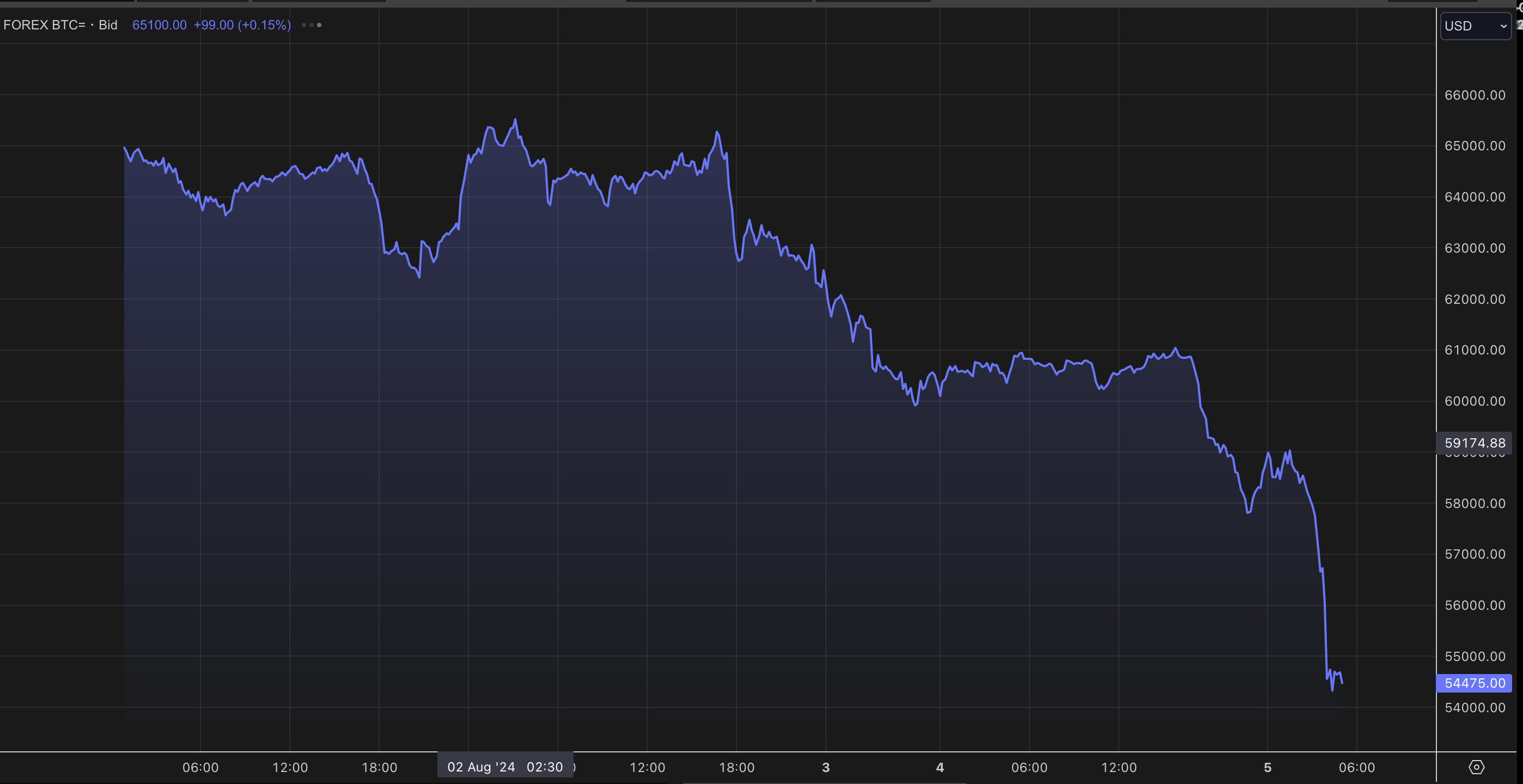Click the 62000.00 price axis label
The width and height of the screenshot is (1523, 784).
coord(1475,299)
